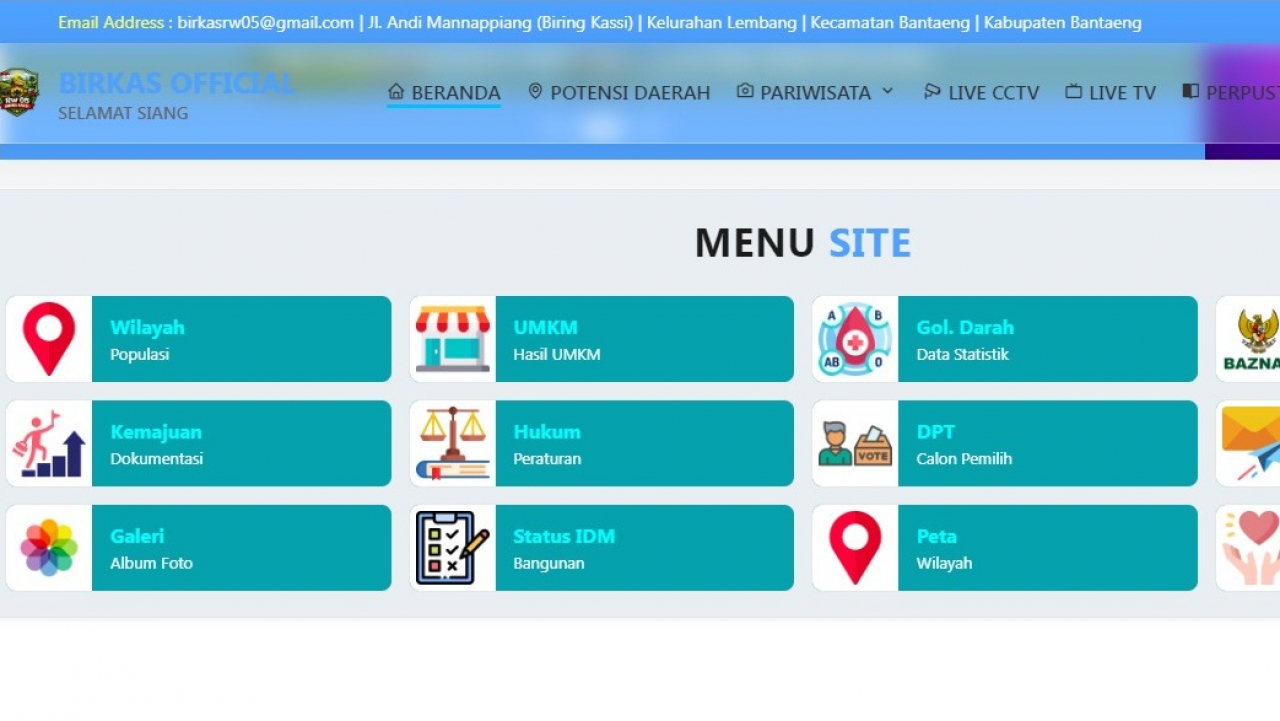Image resolution: width=1280 pixels, height=721 pixels.
Task: Click the envelope with paper plane icon
Action: point(1252,444)
